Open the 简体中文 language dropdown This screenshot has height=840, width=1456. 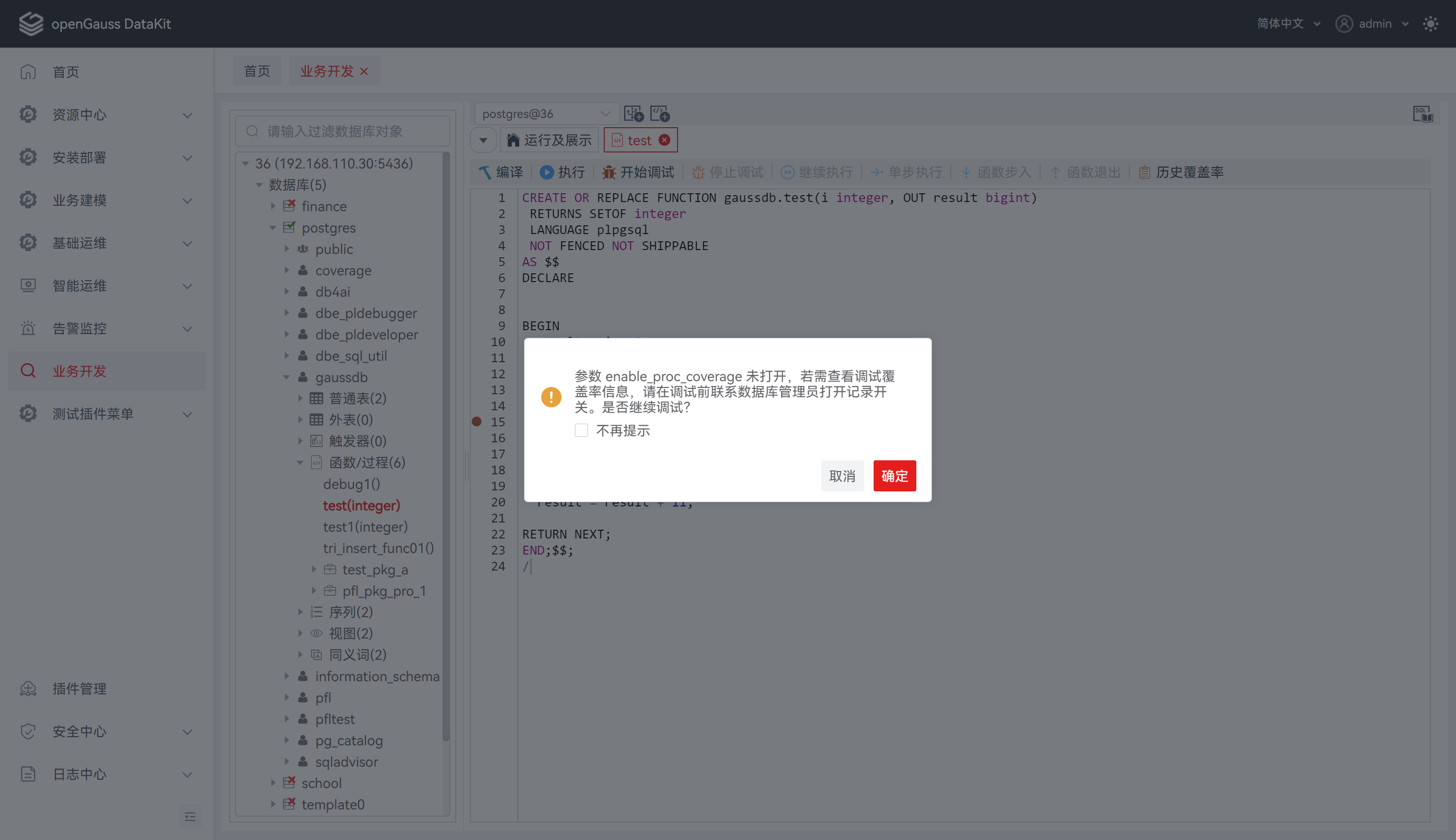pyautogui.click(x=1288, y=24)
